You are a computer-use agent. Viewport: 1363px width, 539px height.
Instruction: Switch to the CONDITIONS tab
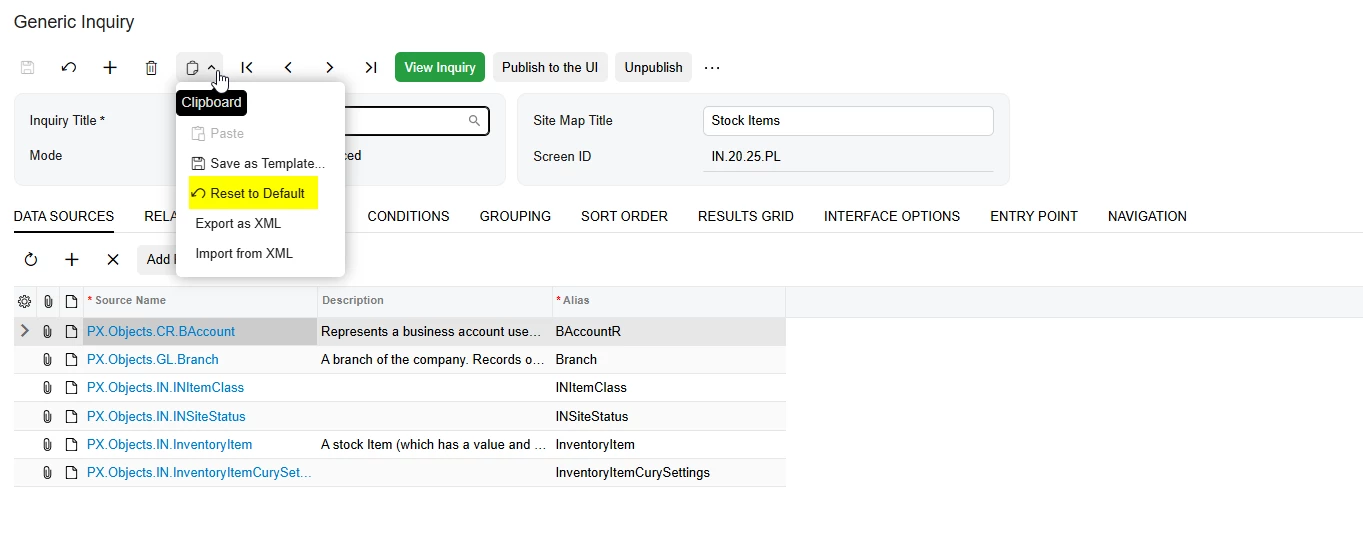(408, 216)
